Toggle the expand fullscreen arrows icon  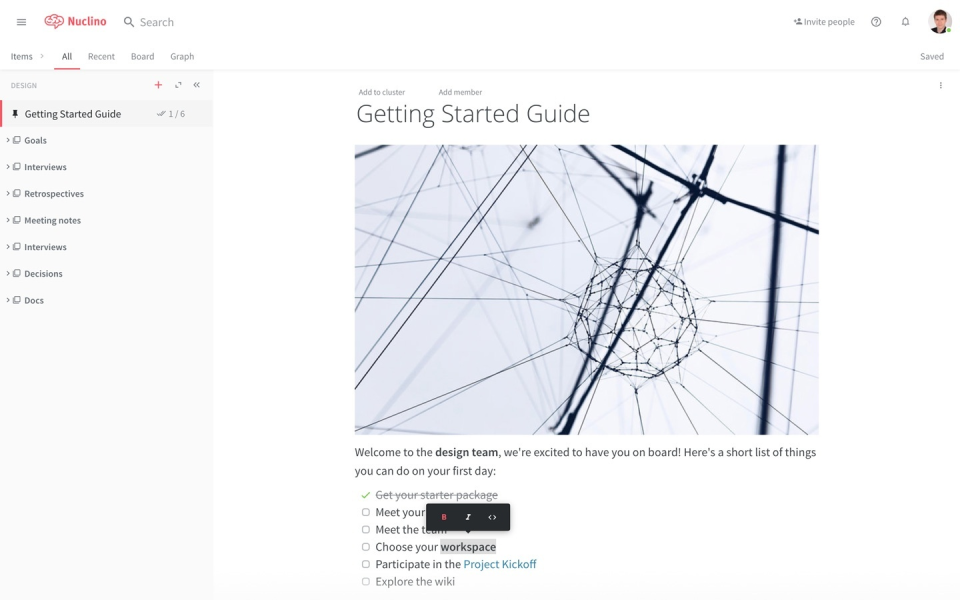178,85
